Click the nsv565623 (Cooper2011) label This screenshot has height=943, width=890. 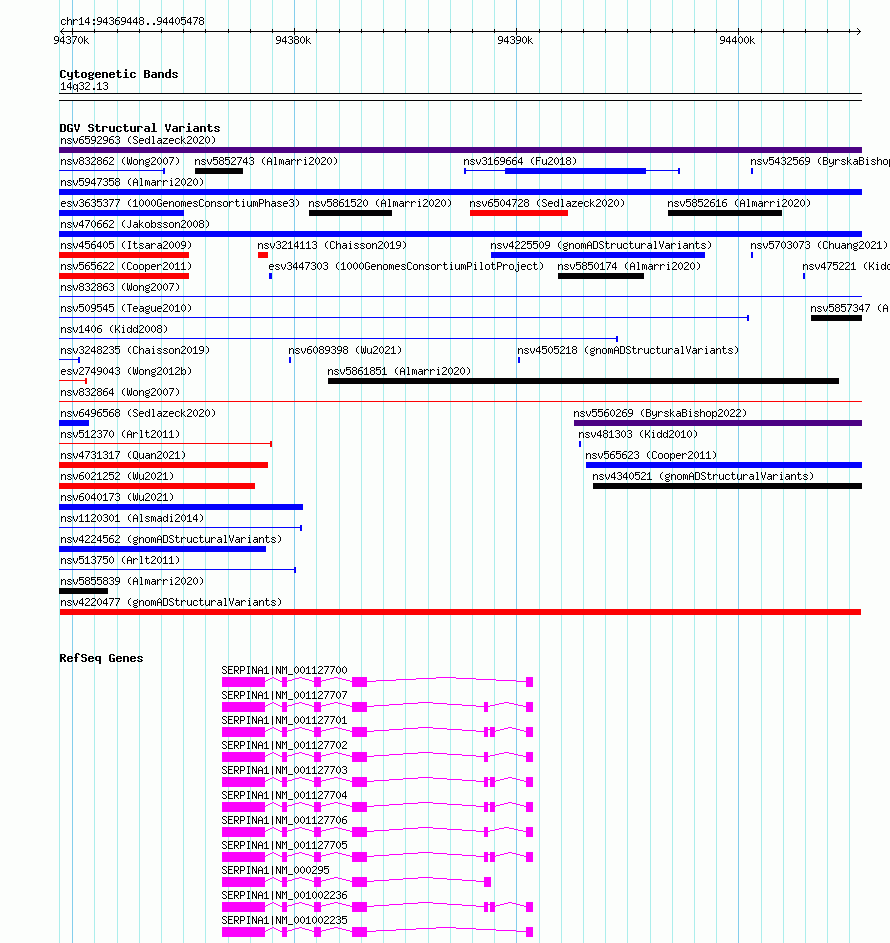click(651, 456)
